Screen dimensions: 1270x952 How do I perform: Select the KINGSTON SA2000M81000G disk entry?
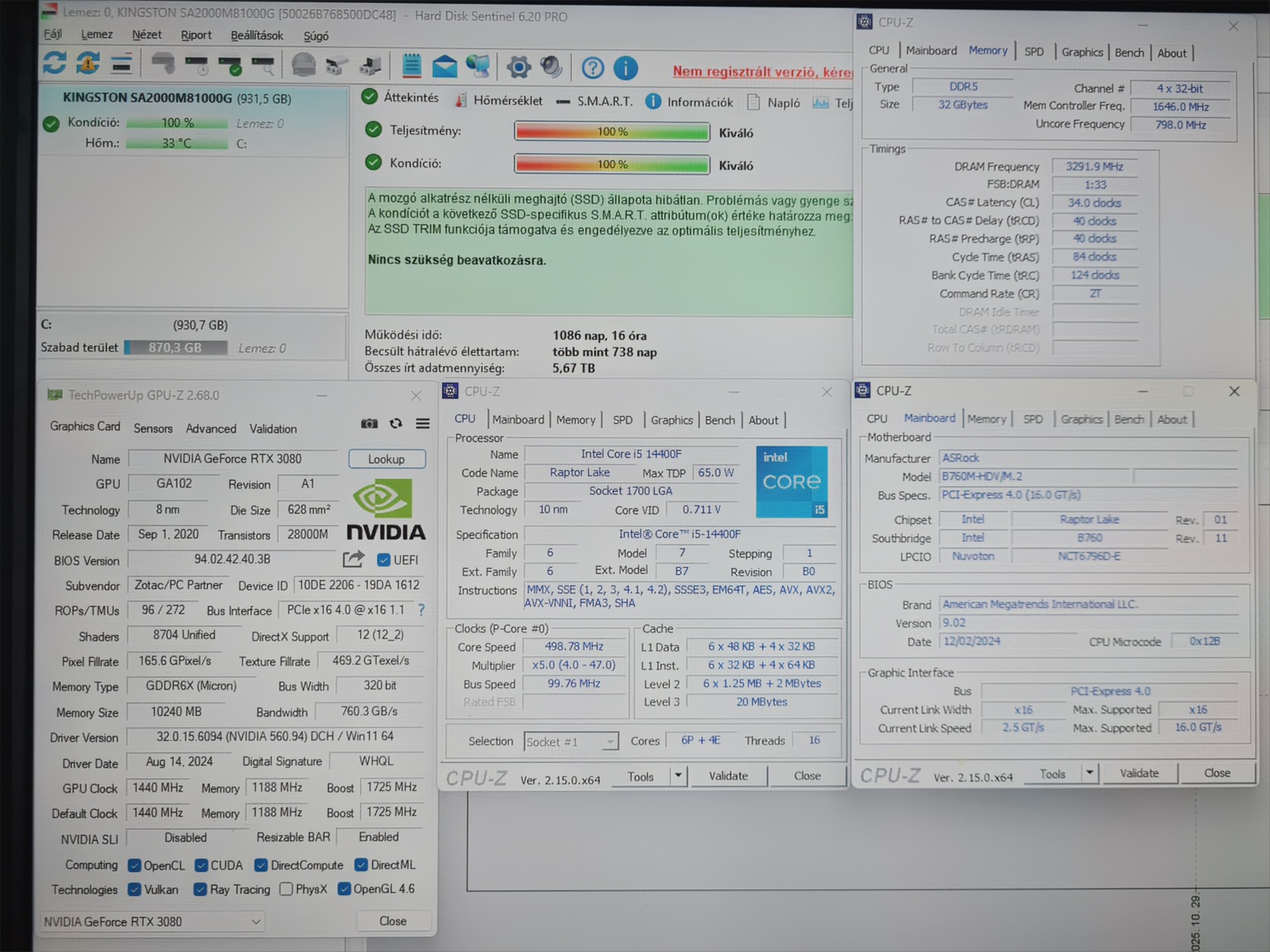(194, 121)
